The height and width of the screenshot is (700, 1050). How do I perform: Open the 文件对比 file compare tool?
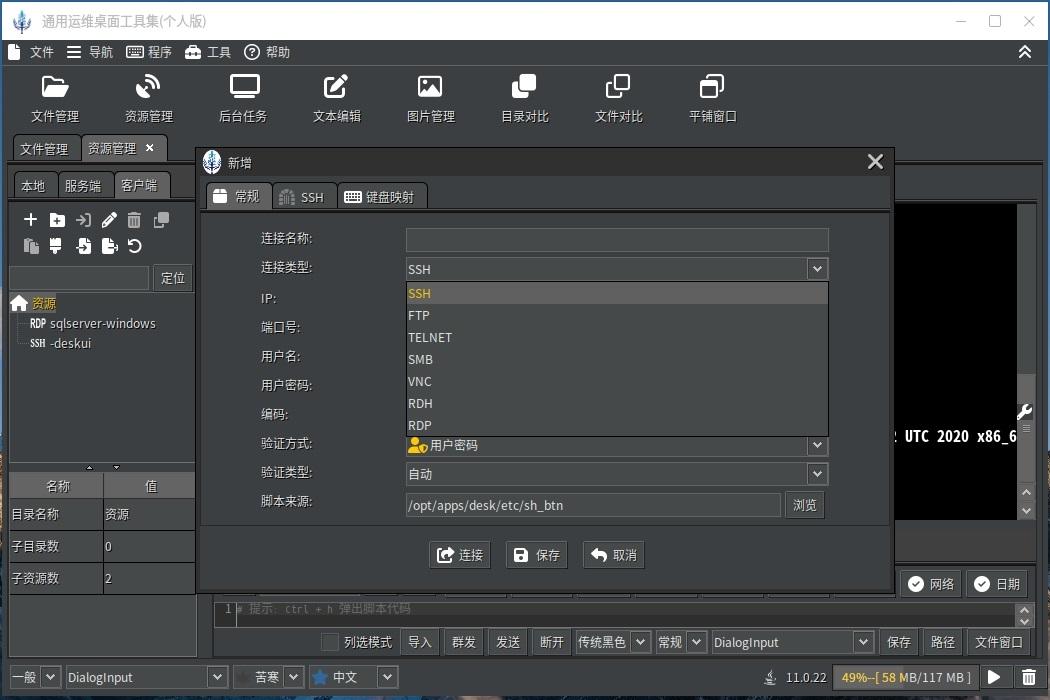(619, 98)
